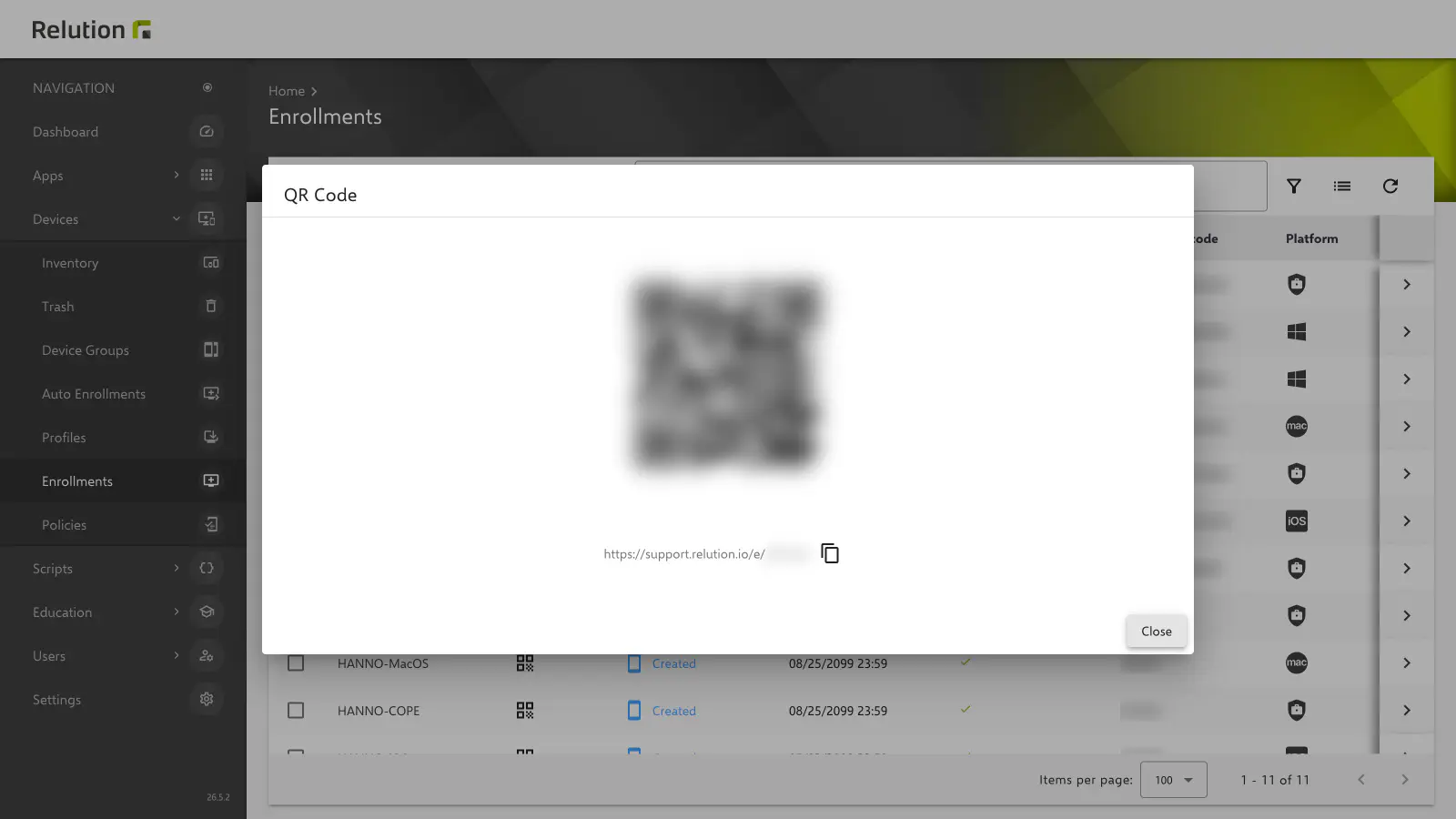Refresh the enrollments list

click(x=1390, y=187)
